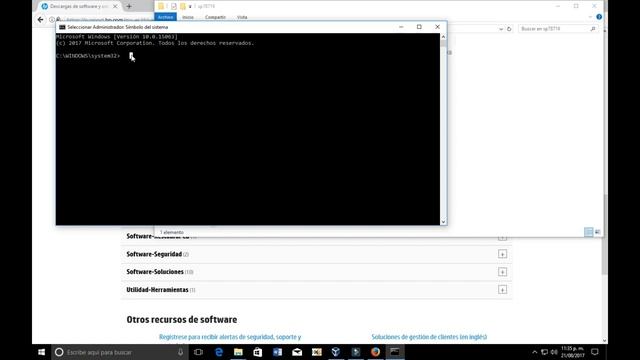Open address bar history dropdown in Explorer
The width and height of the screenshot is (640, 360).
click(501, 29)
